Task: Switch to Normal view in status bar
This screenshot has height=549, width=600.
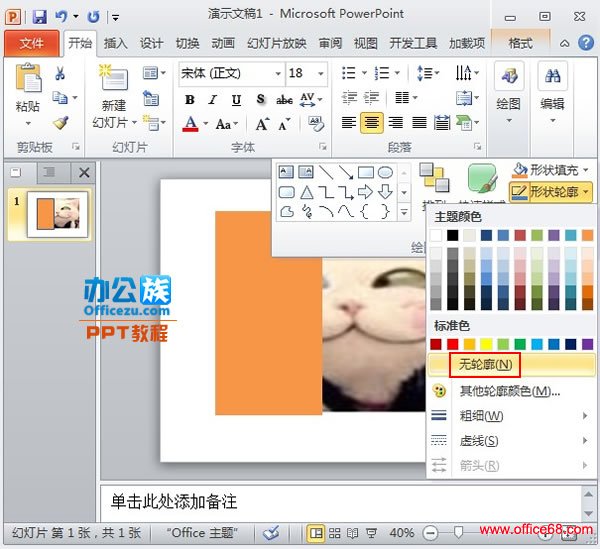Action: coord(316,533)
